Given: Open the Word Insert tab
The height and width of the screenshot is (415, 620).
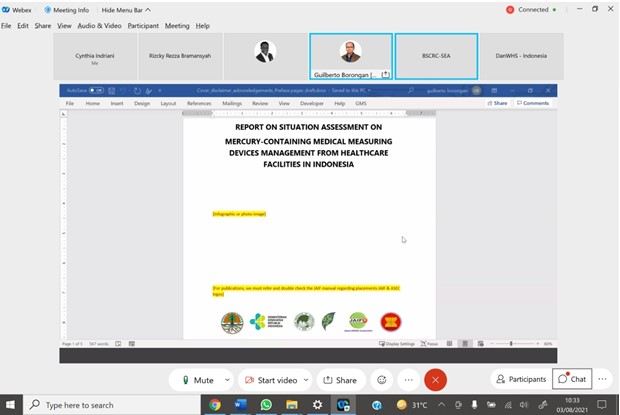Looking at the screenshot, I should tap(117, 103).
